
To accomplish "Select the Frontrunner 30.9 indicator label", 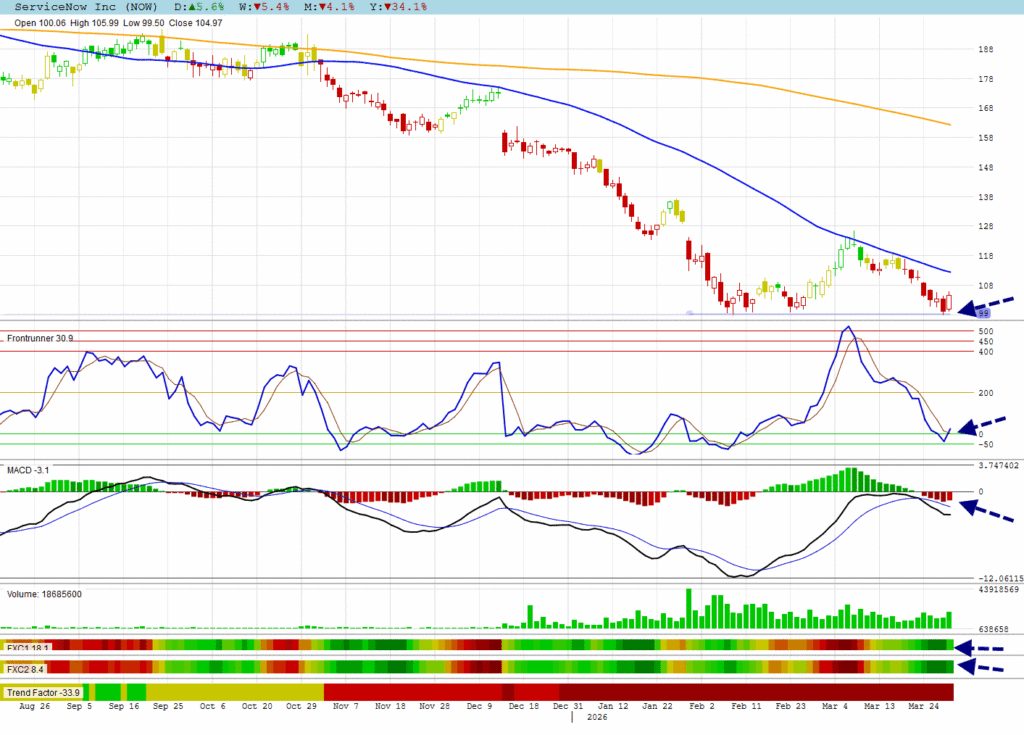I will tap(41, 340).
